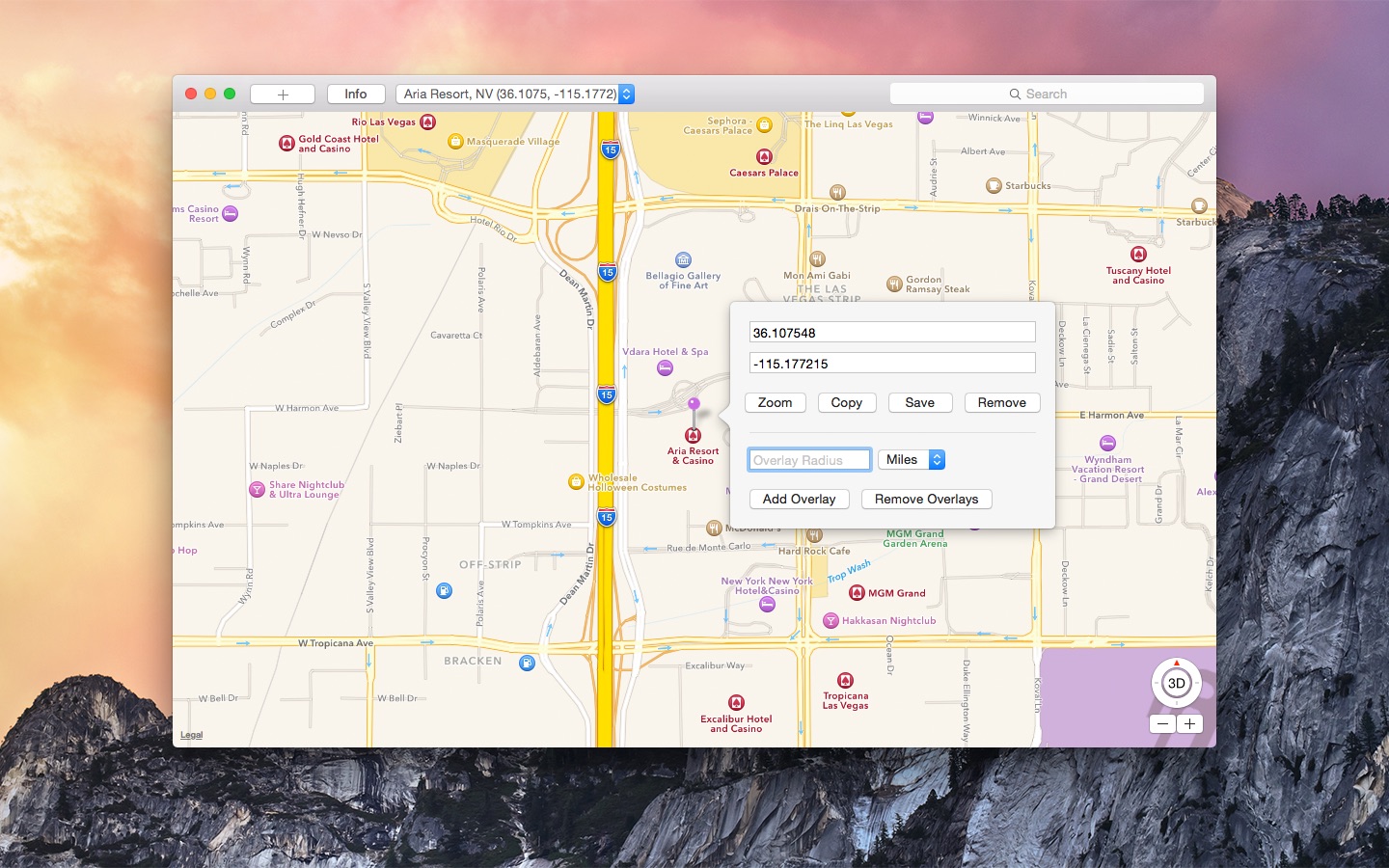Click the Hard Rock Cafe restaurant icon
Viewport: 1389px width, 868px height.
(814, 535)
